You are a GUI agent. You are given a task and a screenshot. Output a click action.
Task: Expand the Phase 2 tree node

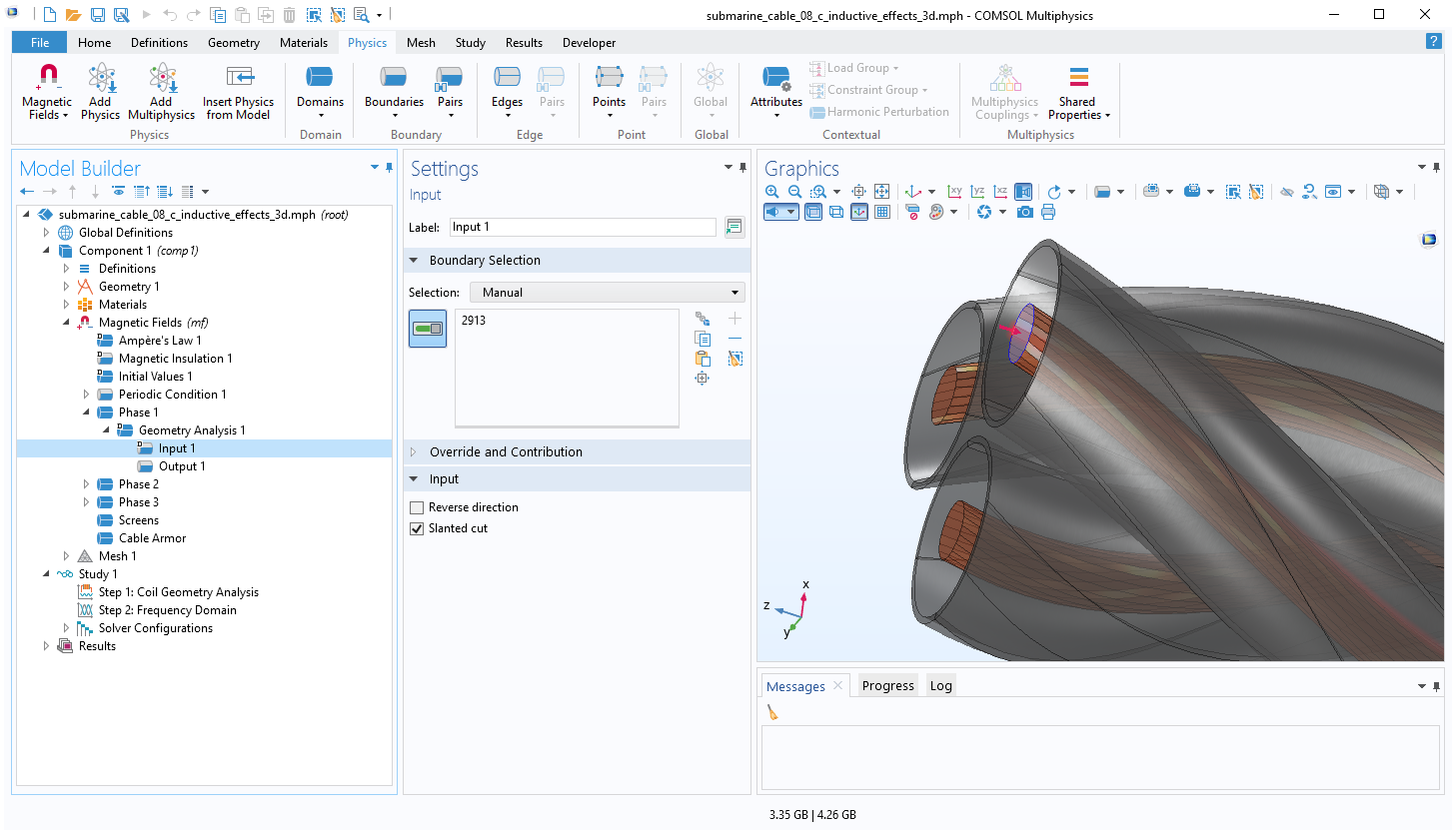pos(86,484)
